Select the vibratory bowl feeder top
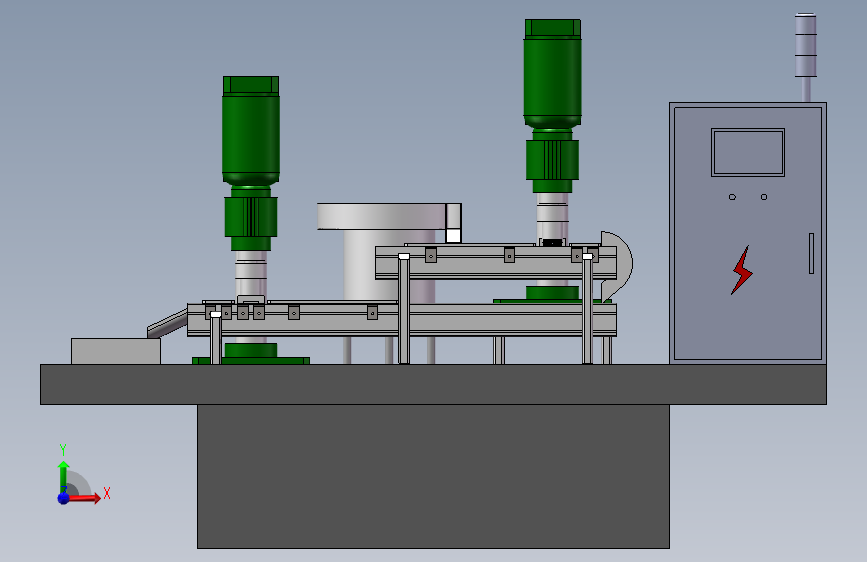Screen dimensions: 867x562 coord(382,216)
